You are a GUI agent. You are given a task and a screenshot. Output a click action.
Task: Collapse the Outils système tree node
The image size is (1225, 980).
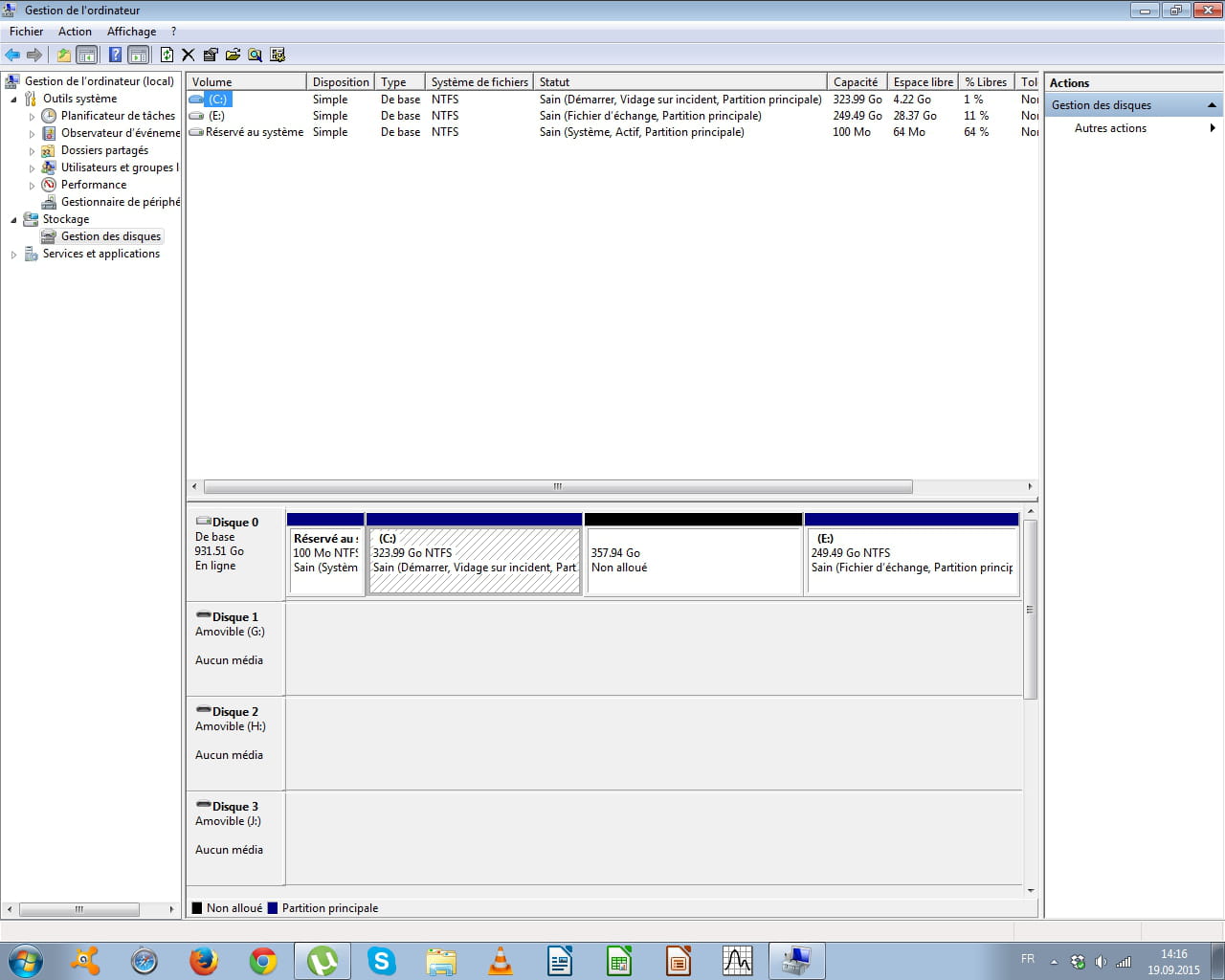(x=13, y=100)
